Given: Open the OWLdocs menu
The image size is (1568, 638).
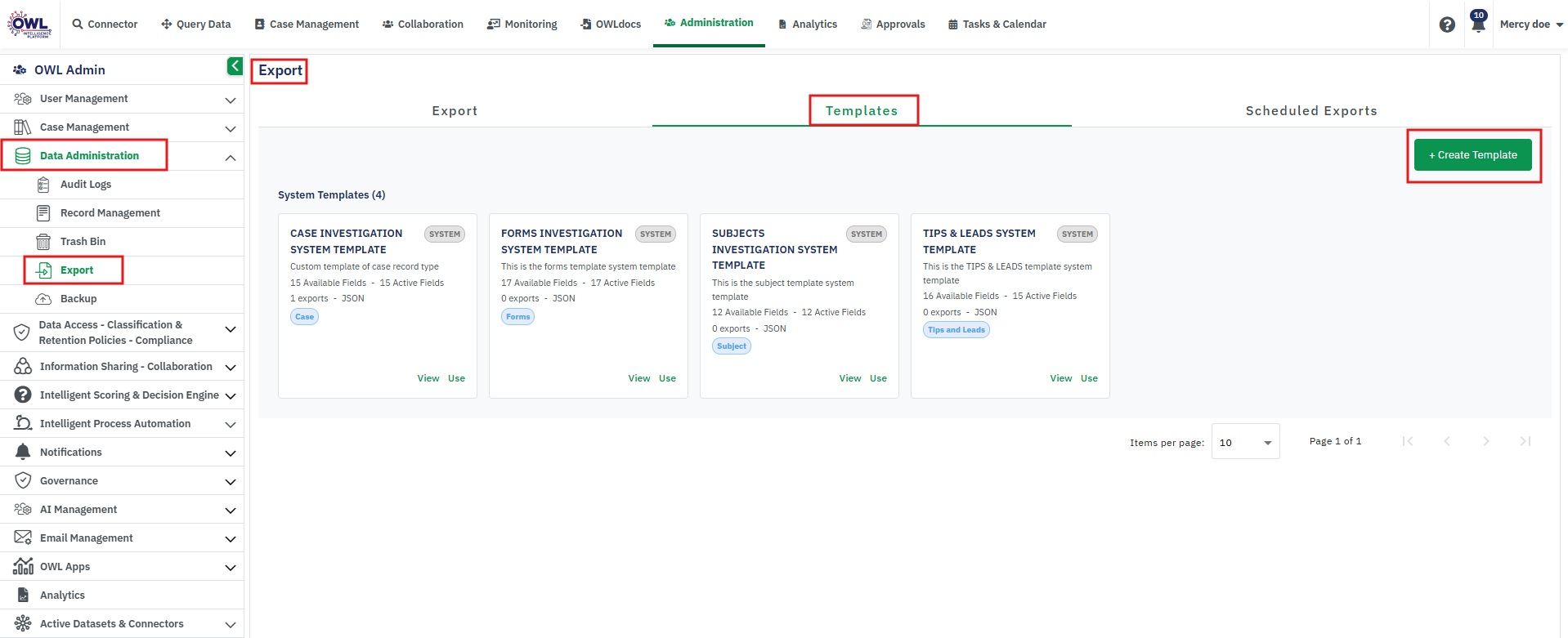Looking at the screenshot, I should click(611, 25).
